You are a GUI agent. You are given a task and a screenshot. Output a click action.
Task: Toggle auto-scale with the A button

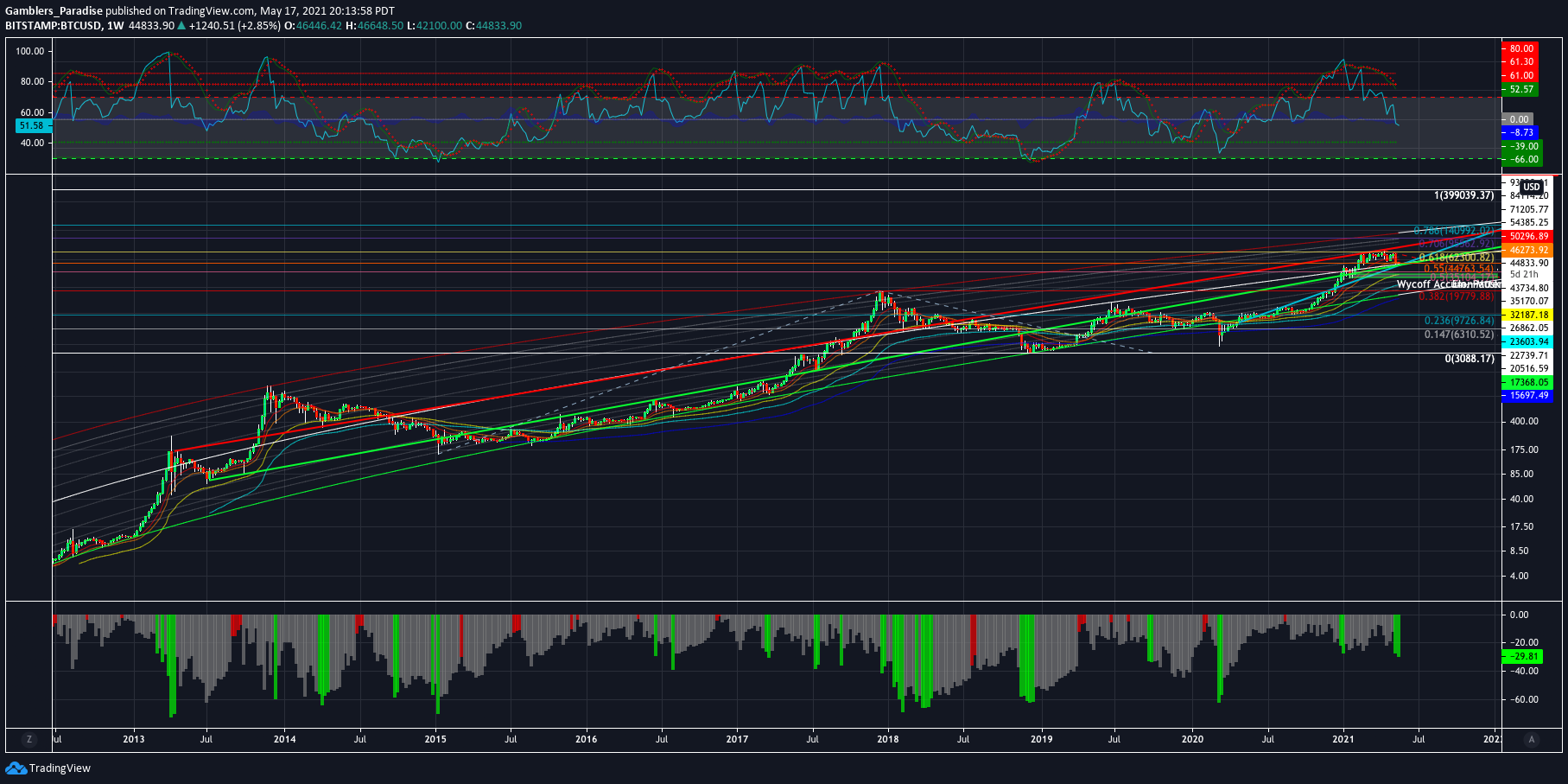coord(1532,739)
